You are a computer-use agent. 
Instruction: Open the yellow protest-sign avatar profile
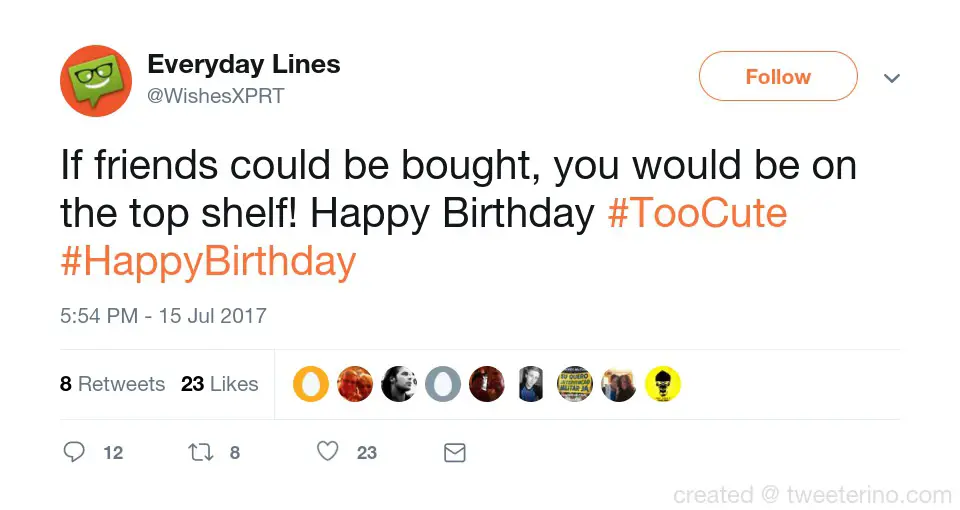coord(575,384)
